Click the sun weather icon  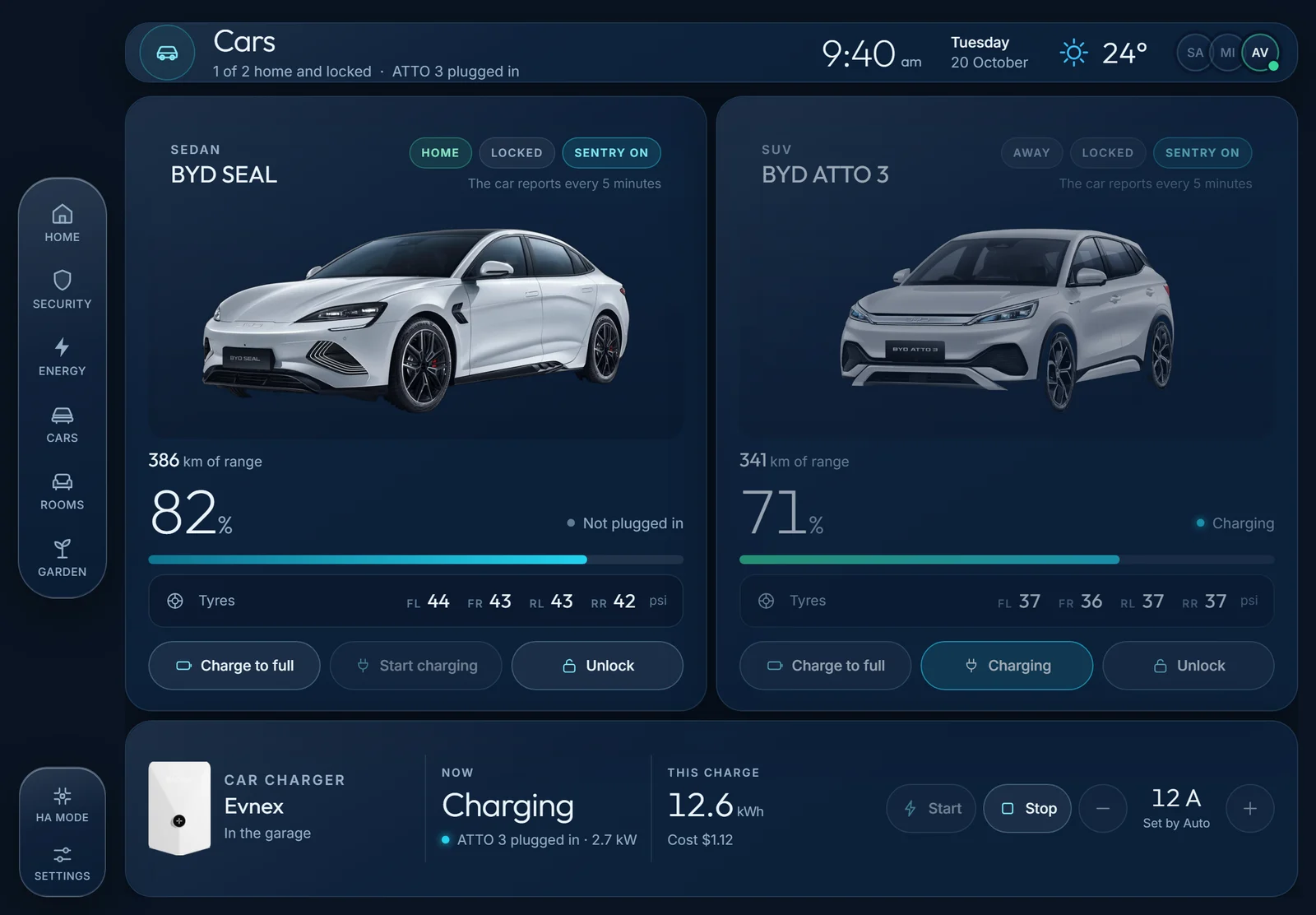pos(1073,53)
